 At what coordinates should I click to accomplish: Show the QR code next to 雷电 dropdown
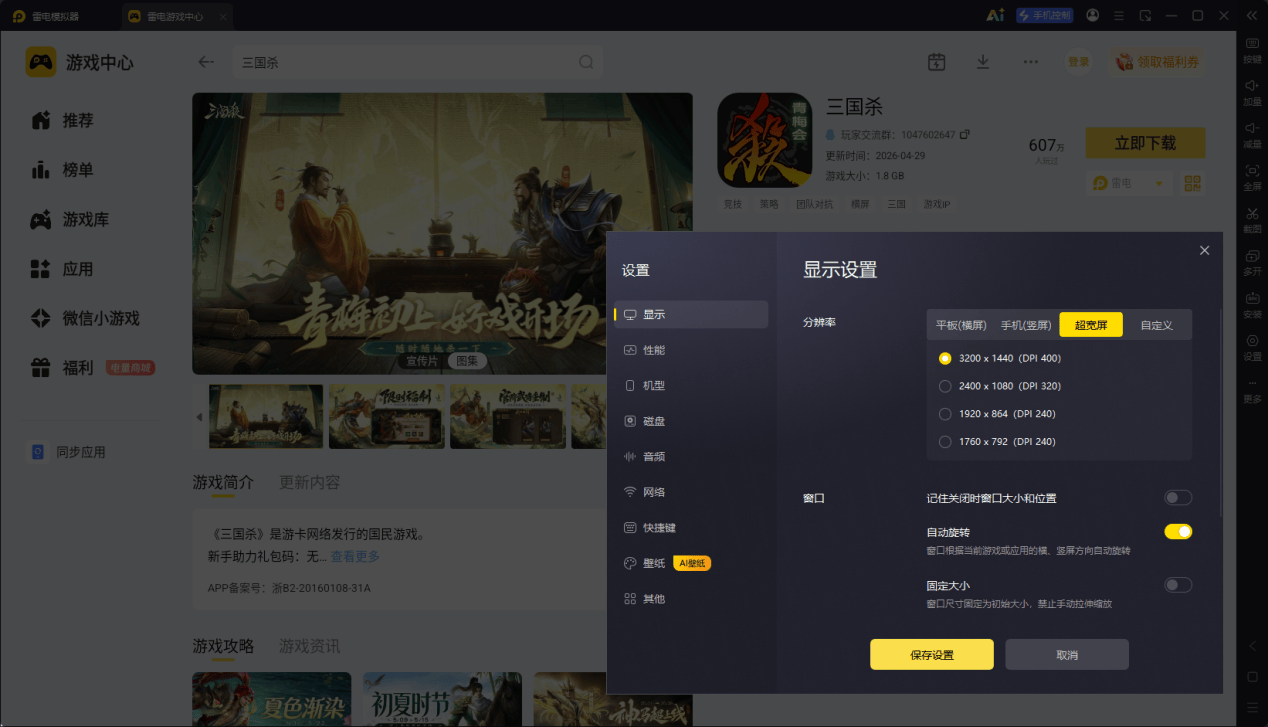click(x=1192, y=183)
